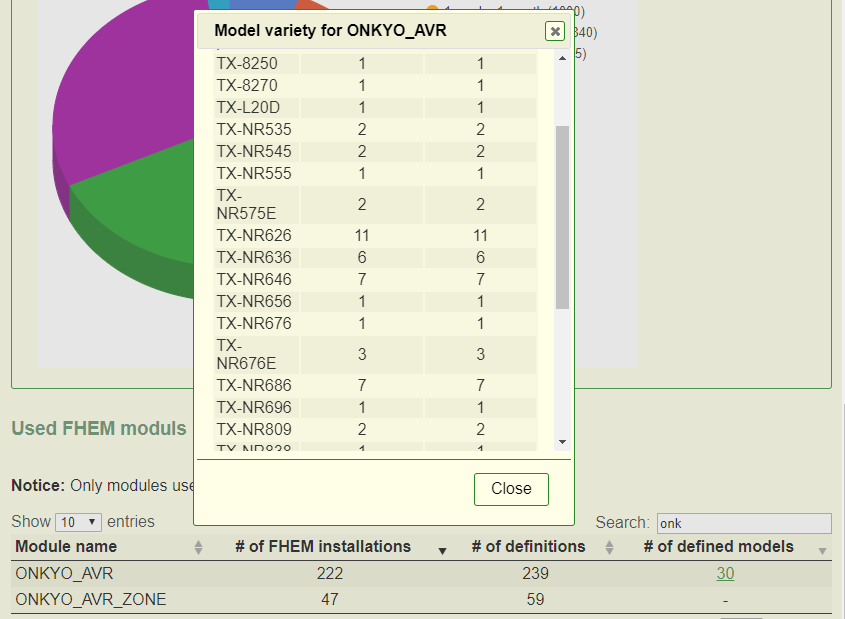Select the TX-NR809 model row

pos(375,430)
